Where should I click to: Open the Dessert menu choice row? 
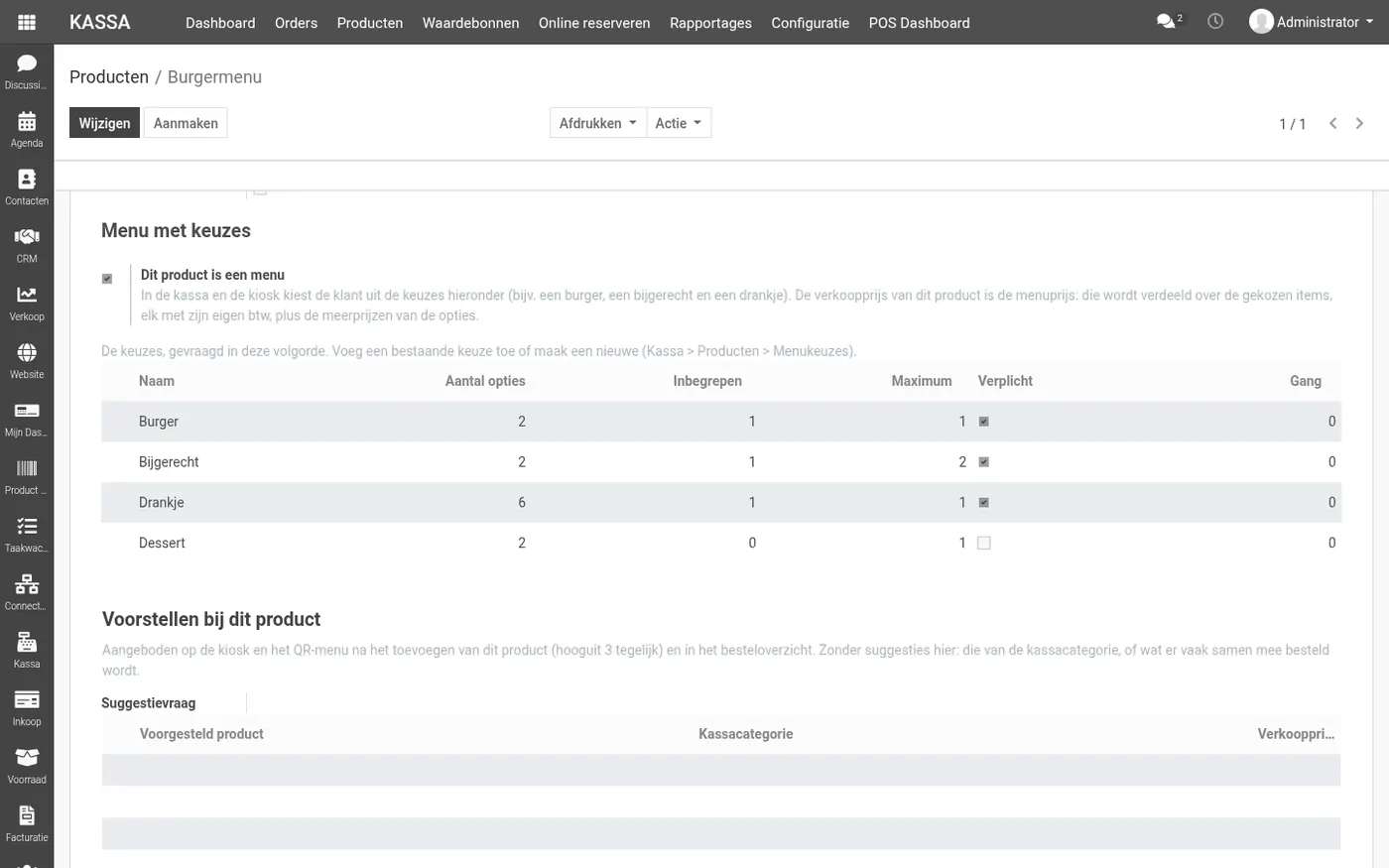tap(721, 544)
